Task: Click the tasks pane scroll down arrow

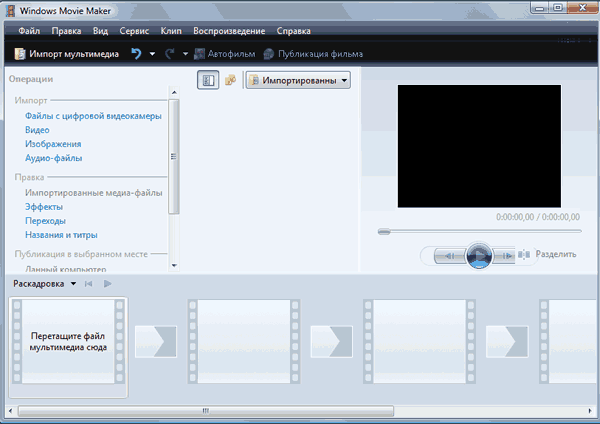Action: pos(174,266)
